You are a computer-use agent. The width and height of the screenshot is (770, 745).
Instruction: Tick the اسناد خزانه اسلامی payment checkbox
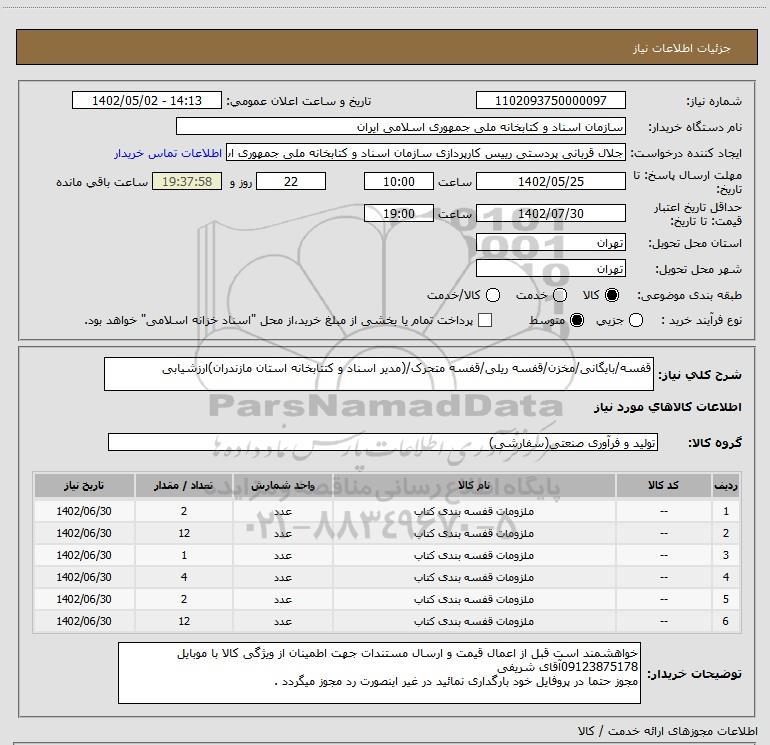485,320
